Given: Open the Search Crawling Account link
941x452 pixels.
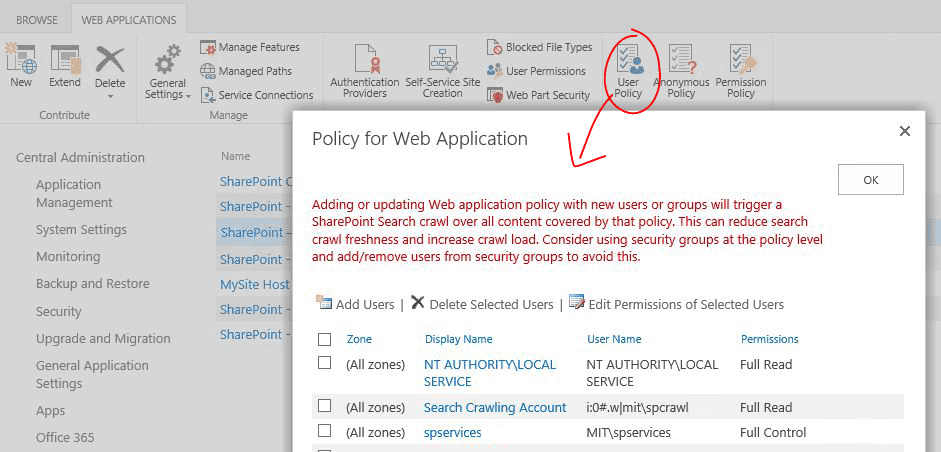Looking at the screenshot, I should click(495, 408).
